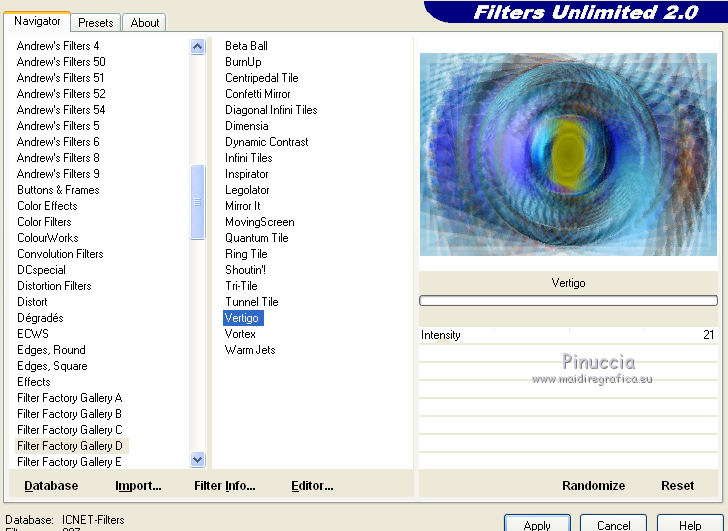Screen dimensions: 728x531
Task: Select Color Filters category
Action: click(x=44, y=222)
